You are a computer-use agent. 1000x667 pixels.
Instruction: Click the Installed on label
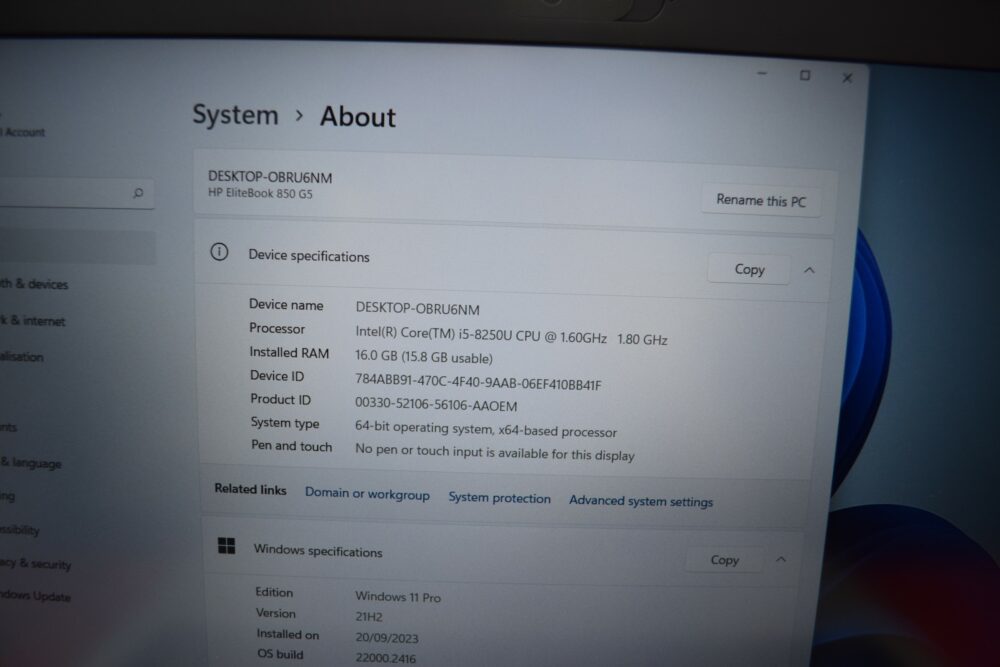[x=288, y=634]
